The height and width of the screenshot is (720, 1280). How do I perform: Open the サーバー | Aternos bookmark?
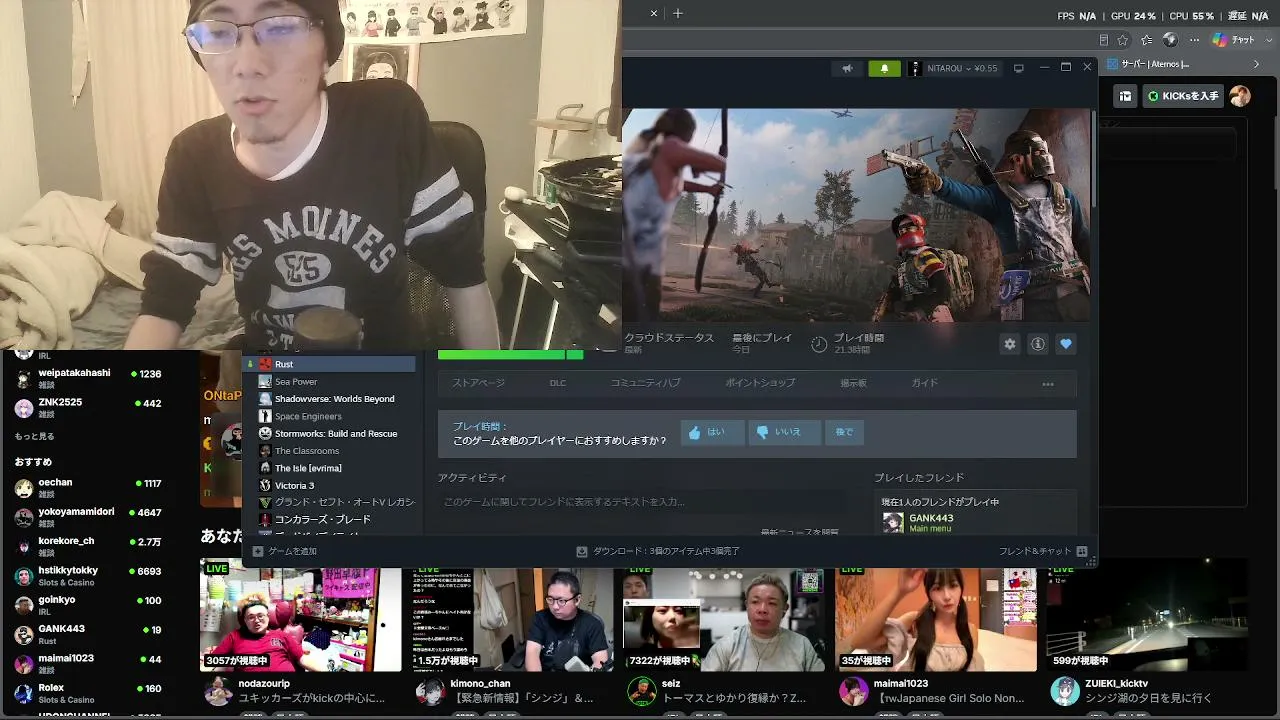pos(1149,64)
